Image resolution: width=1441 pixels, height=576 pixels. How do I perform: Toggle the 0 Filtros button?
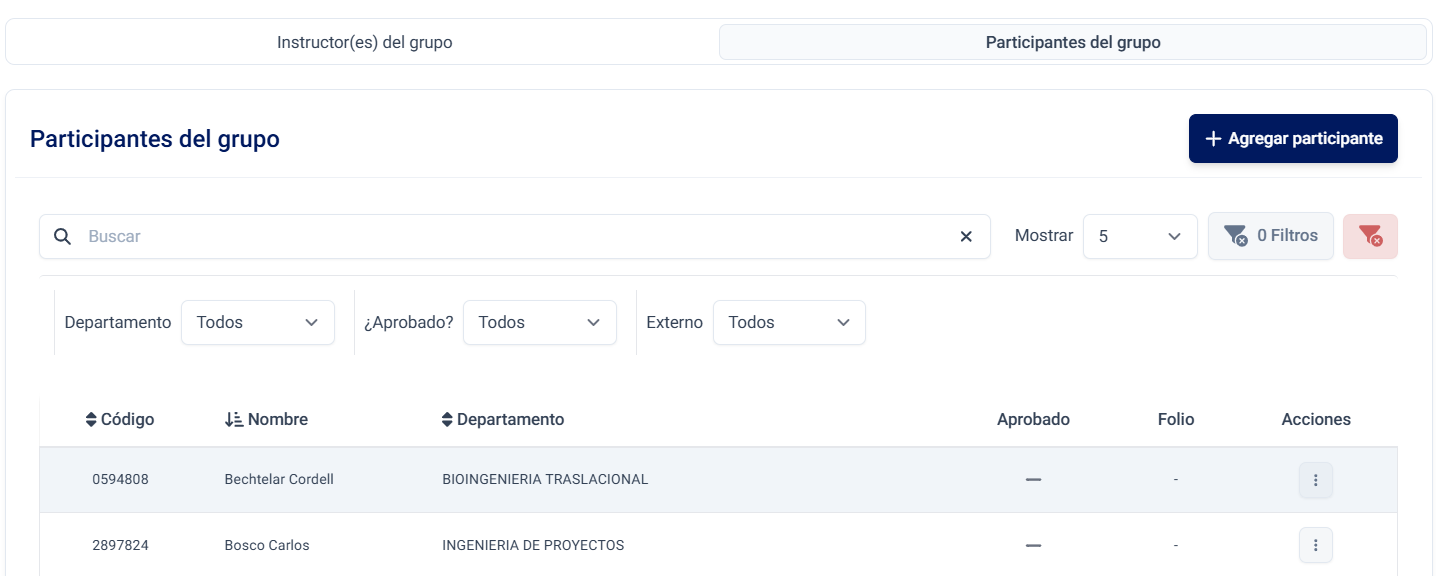1270,237
